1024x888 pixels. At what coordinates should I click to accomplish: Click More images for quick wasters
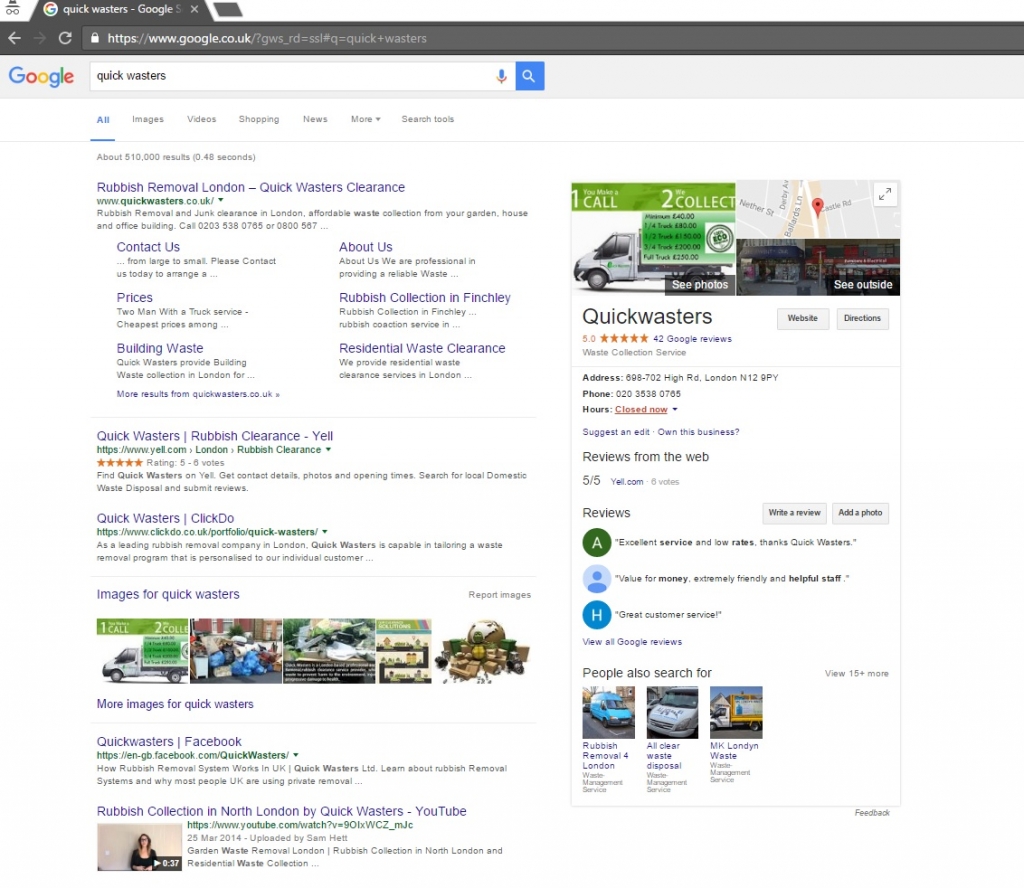pyautogui.click(x=175, y=704)
